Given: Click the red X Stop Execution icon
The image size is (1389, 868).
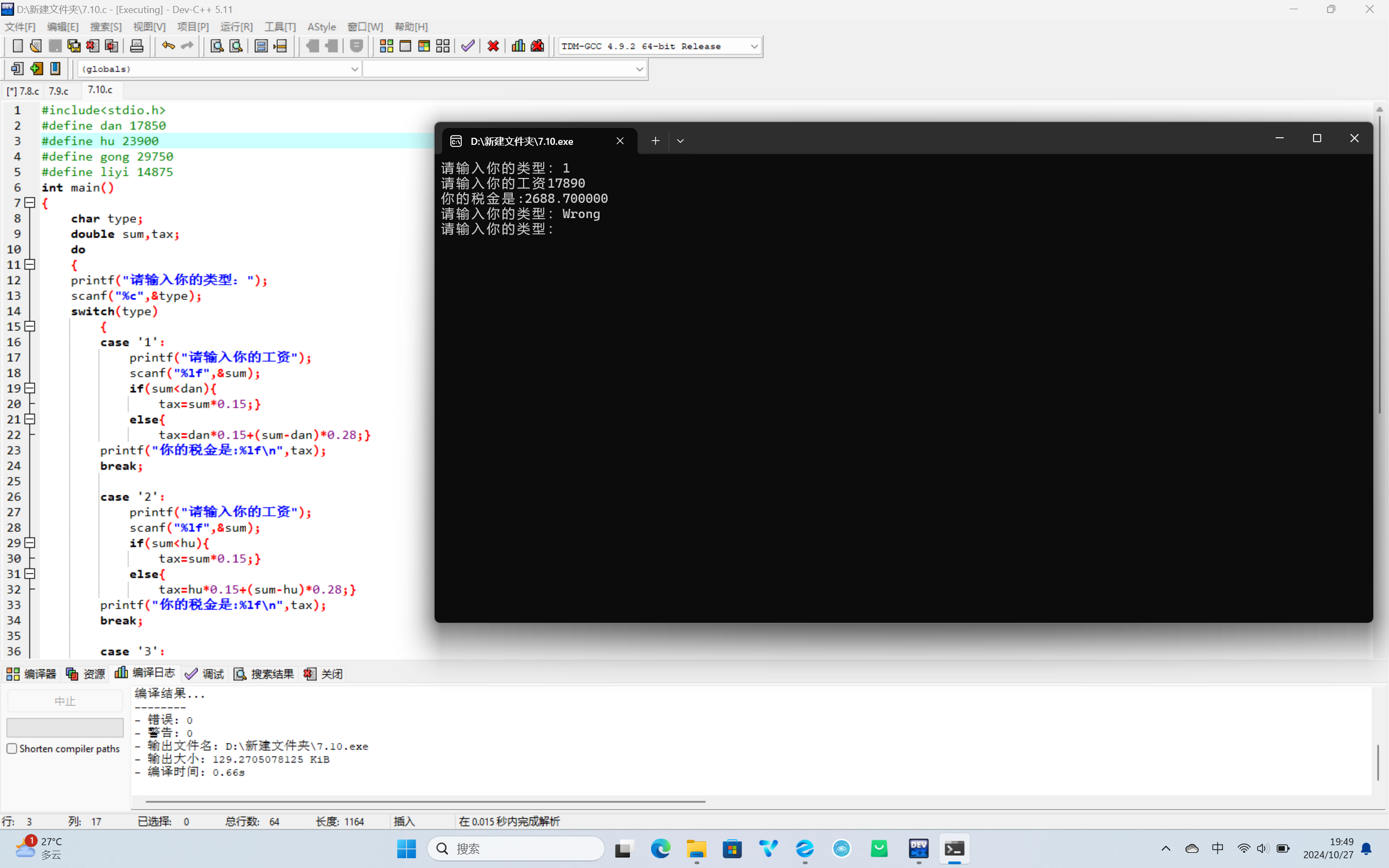Looking at the screenshot, I should tap(493, 46).
